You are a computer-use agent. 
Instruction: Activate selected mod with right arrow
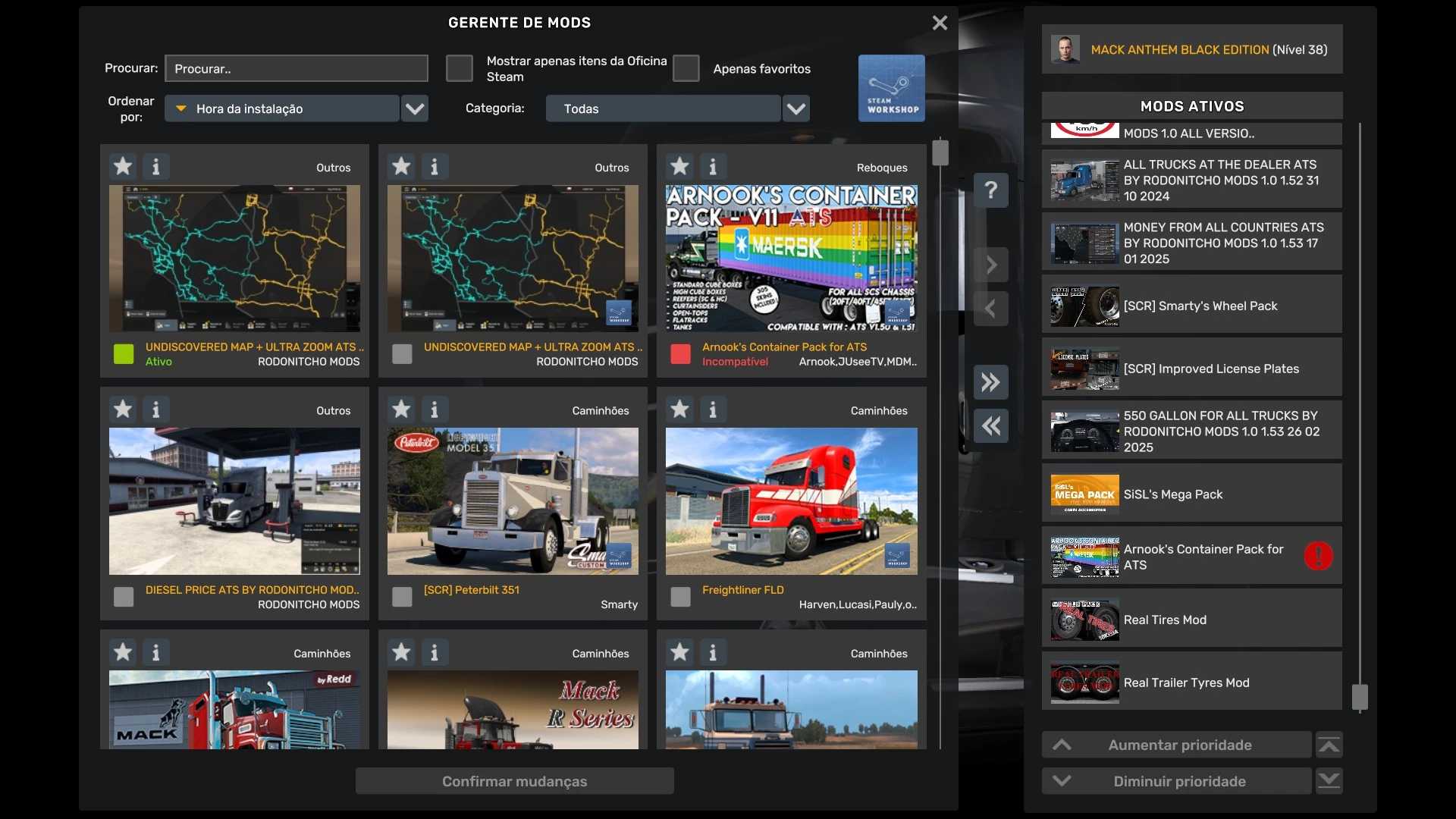990,265
